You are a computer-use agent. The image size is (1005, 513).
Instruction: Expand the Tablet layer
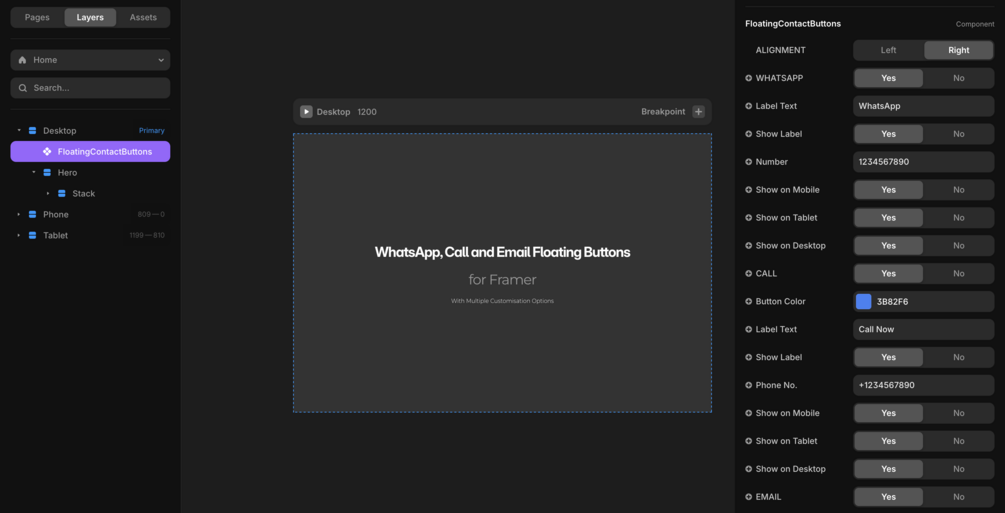(19, 235)
